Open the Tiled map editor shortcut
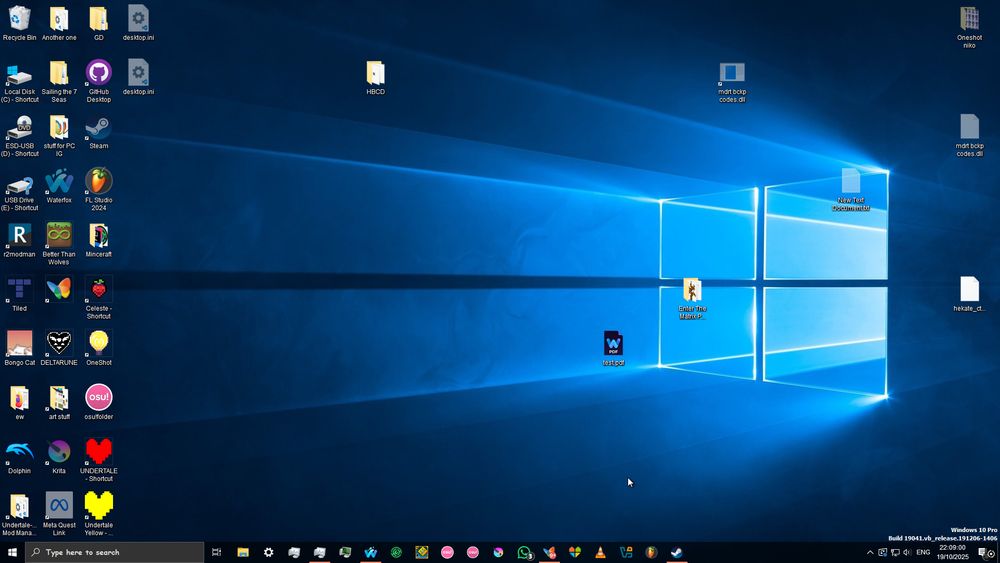The height and width of the screenshot is (563, 1000). click(x=19, y=294)
